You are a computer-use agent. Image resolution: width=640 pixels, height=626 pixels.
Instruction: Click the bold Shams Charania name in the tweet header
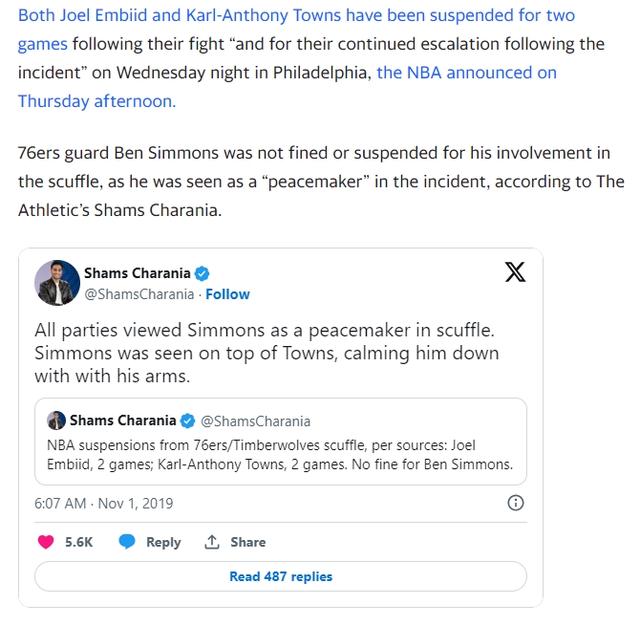click(x=135, y=273)
